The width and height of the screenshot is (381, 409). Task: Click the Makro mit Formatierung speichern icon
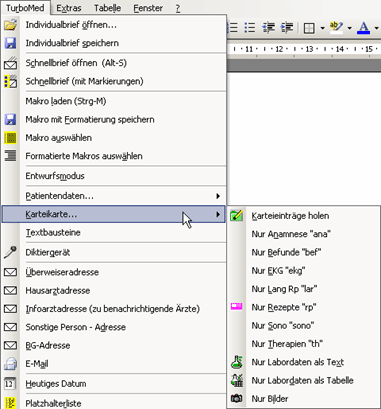pyautogui.click(x=11, y=119)
